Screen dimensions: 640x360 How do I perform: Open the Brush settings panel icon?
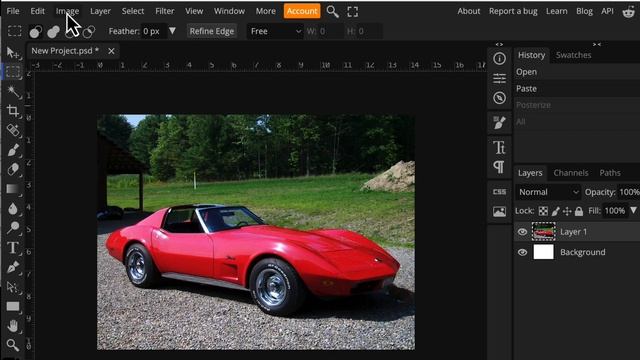click(x=499, y=122)
